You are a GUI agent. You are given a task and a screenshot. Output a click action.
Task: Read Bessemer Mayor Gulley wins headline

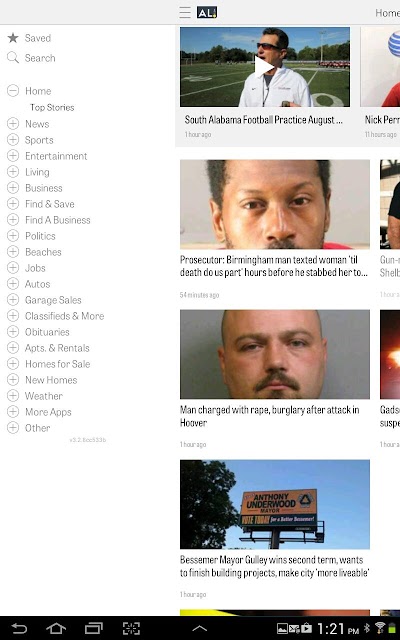[x=275, y=566]
